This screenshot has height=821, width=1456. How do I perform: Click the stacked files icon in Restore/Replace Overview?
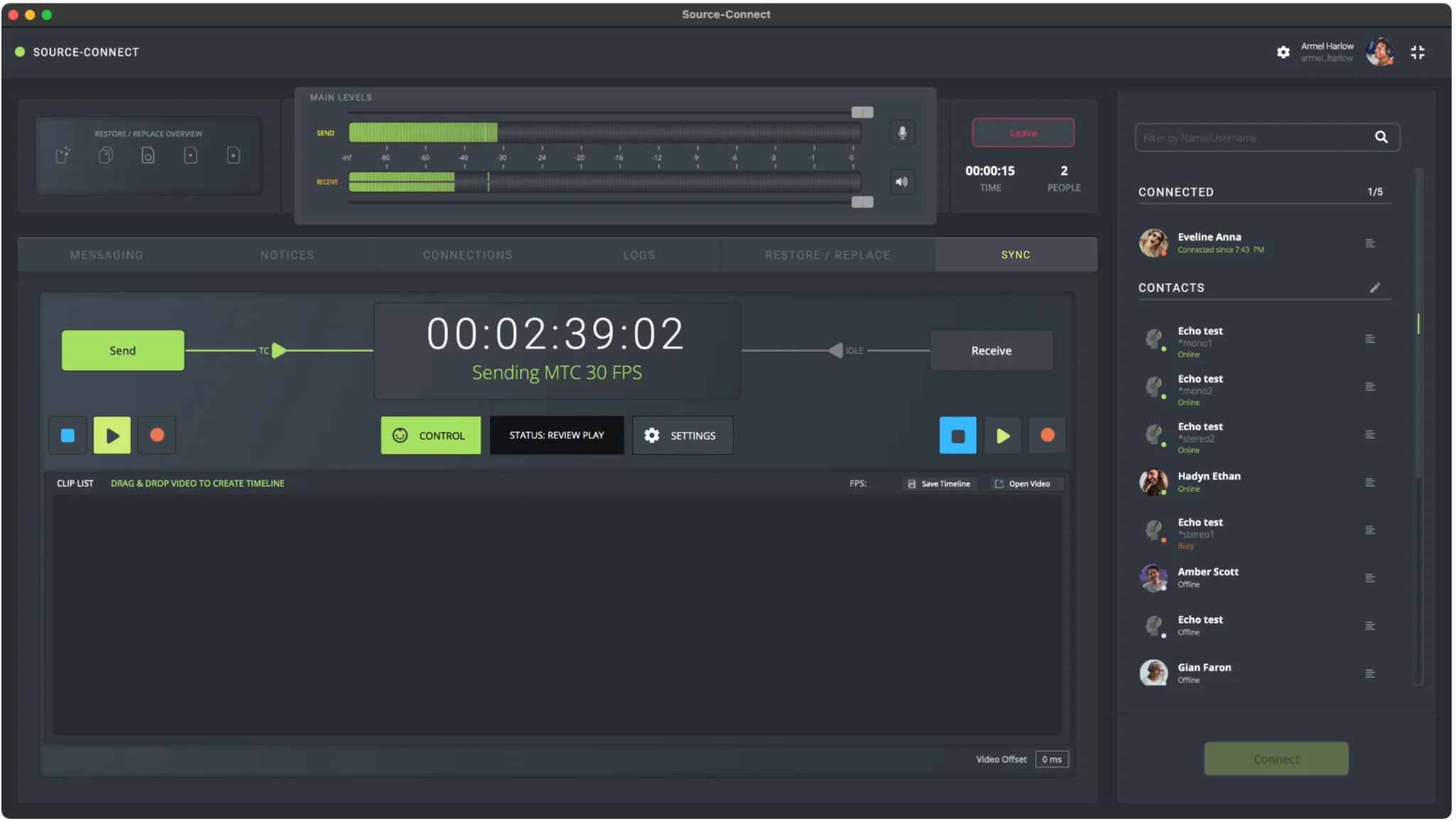pyautogui.click(x=106, y=155)
